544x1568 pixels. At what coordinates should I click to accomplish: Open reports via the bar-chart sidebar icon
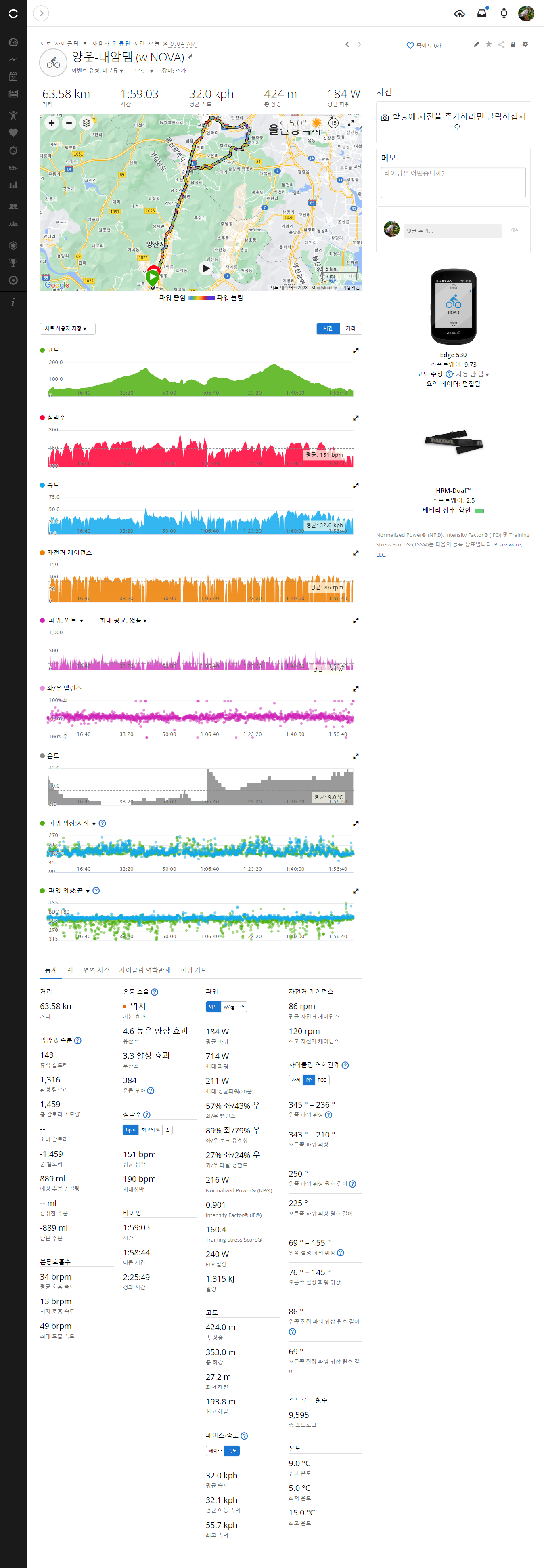13,185
